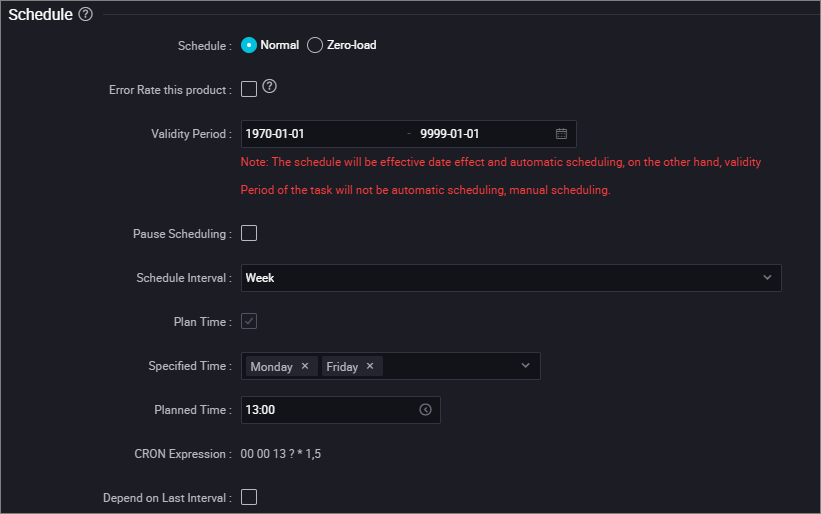Enable Depend on Last Interval checkbox

(249, 497)
